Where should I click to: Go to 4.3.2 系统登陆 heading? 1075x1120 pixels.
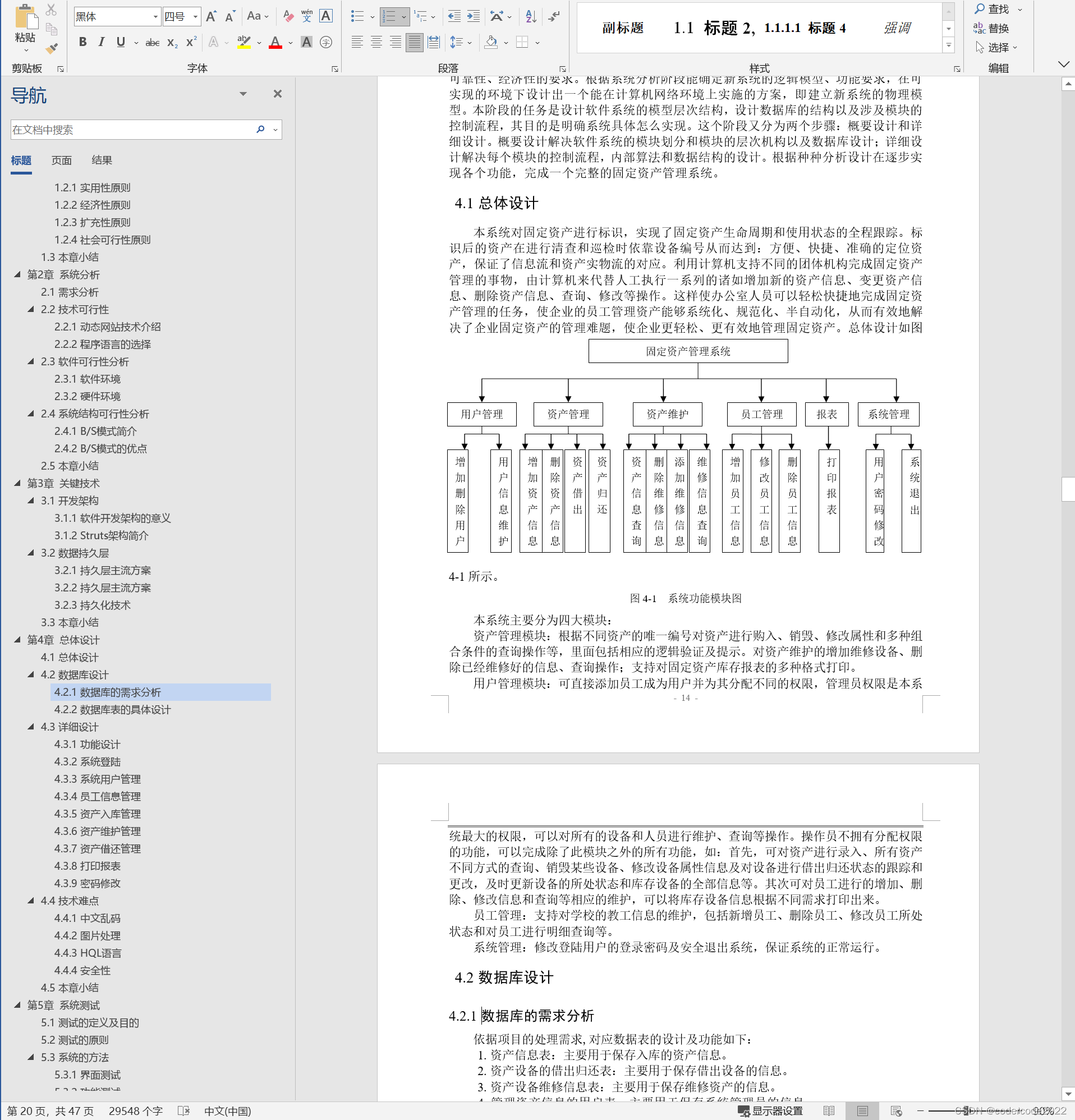88,761
